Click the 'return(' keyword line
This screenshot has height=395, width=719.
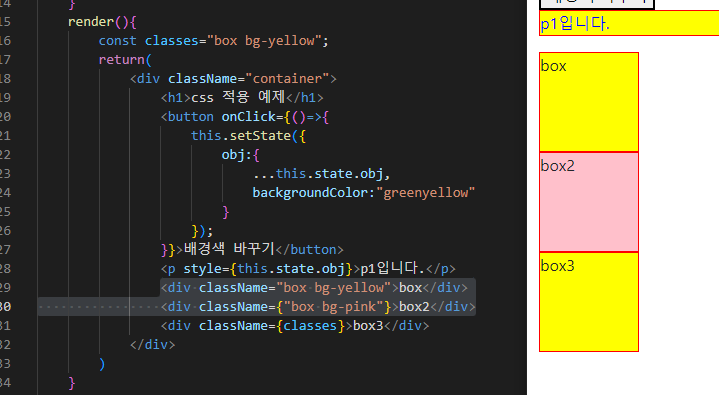coord(125,60)
